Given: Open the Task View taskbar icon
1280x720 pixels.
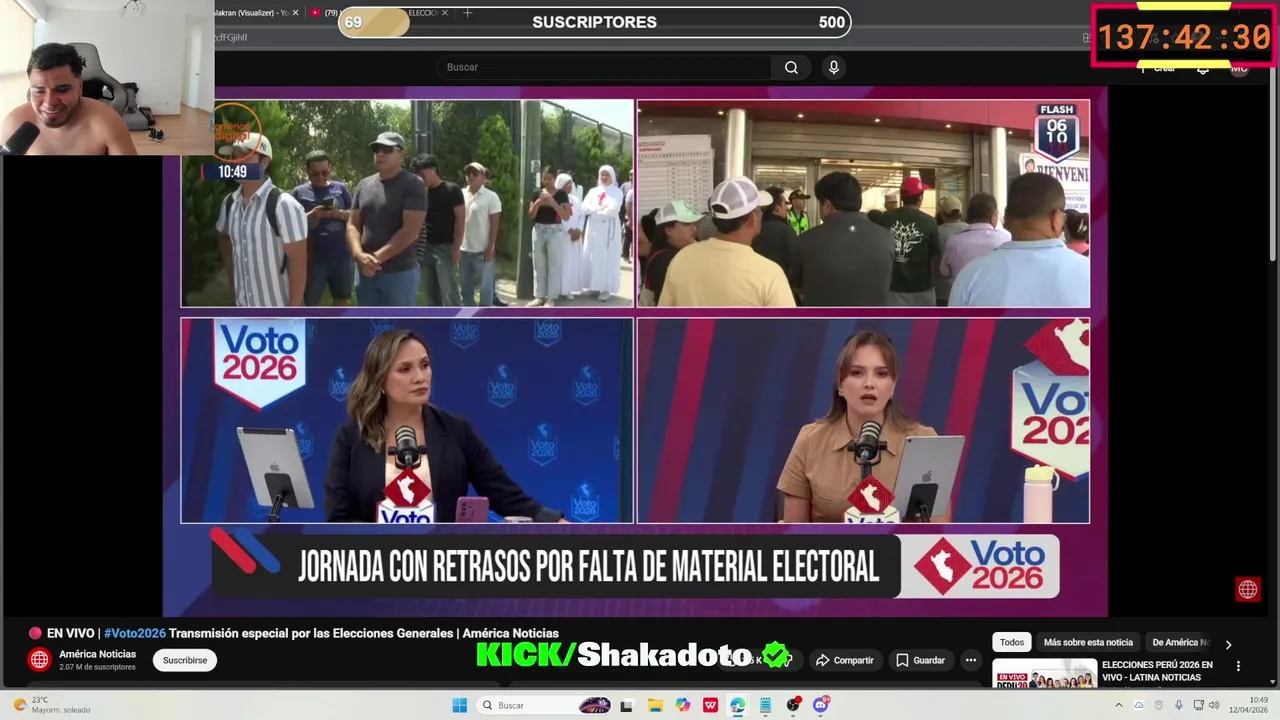Looking at the screenshot, I should (627, 705).
